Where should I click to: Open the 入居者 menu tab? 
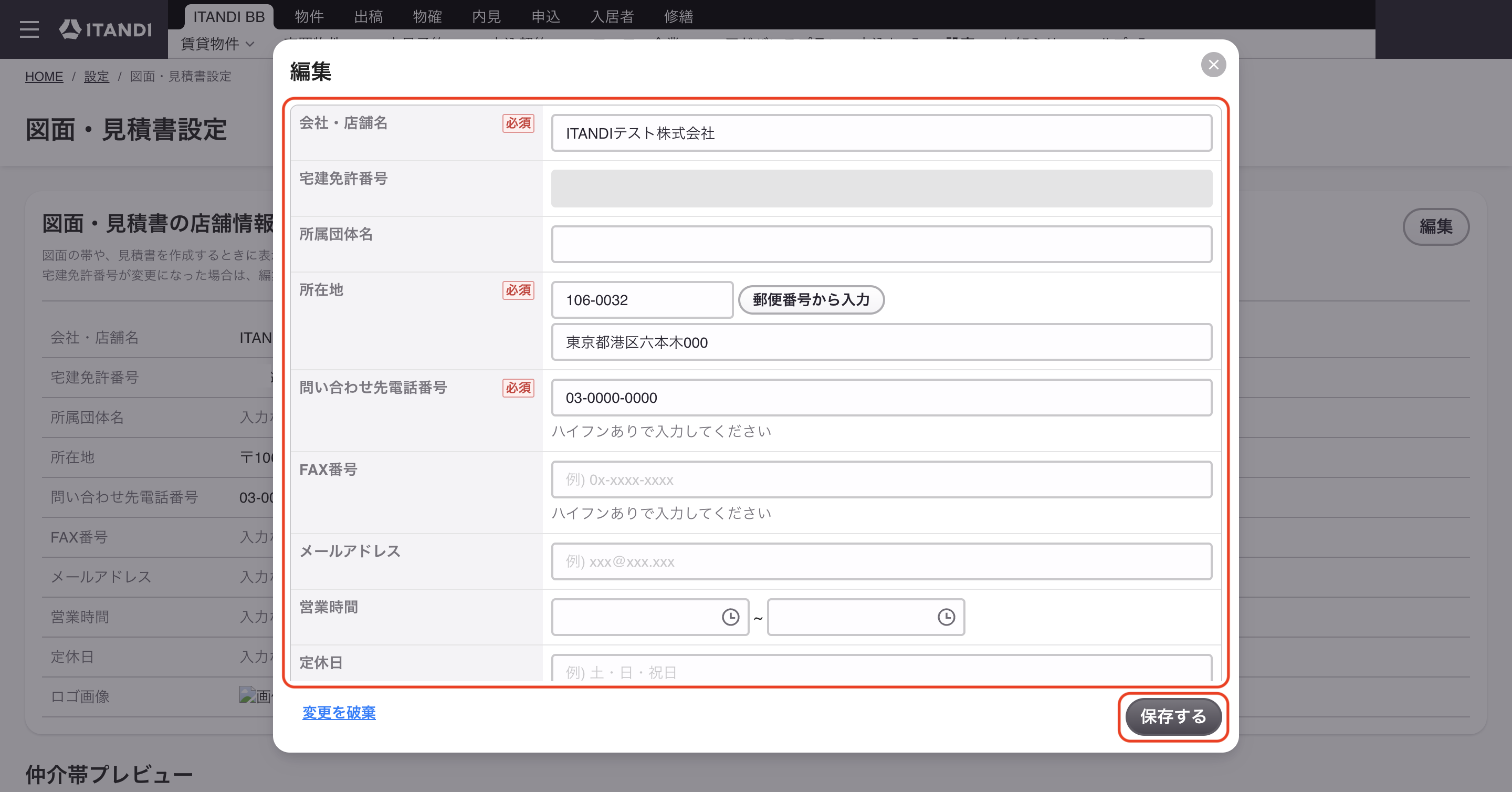[612, 16]
